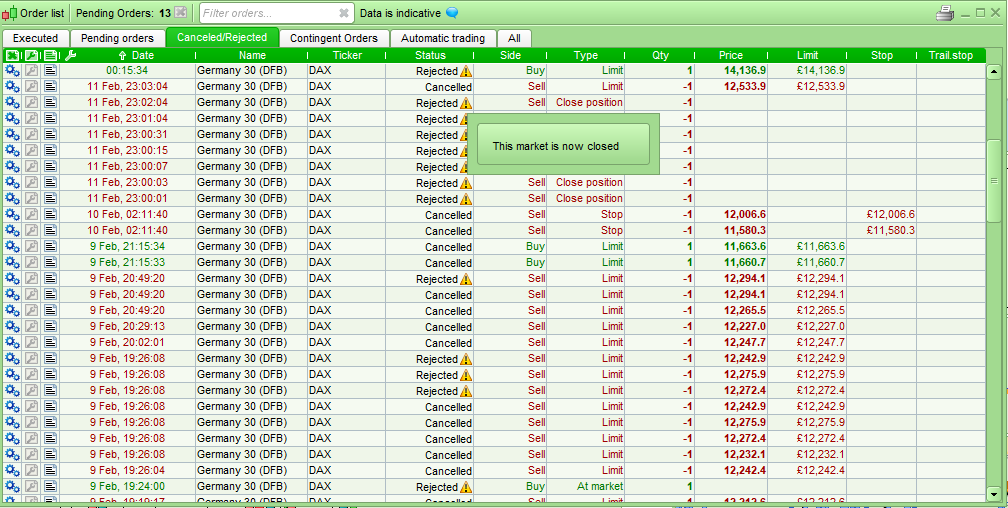Show the All orders tab
The width and height of the screenshot is (1008, 508).
click(x=514, y=38)
